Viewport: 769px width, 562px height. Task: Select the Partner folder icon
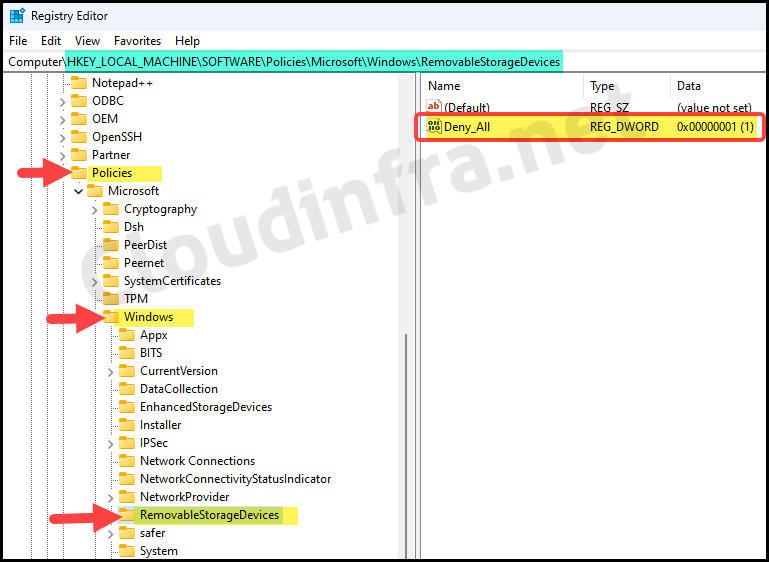pos(79,155)
